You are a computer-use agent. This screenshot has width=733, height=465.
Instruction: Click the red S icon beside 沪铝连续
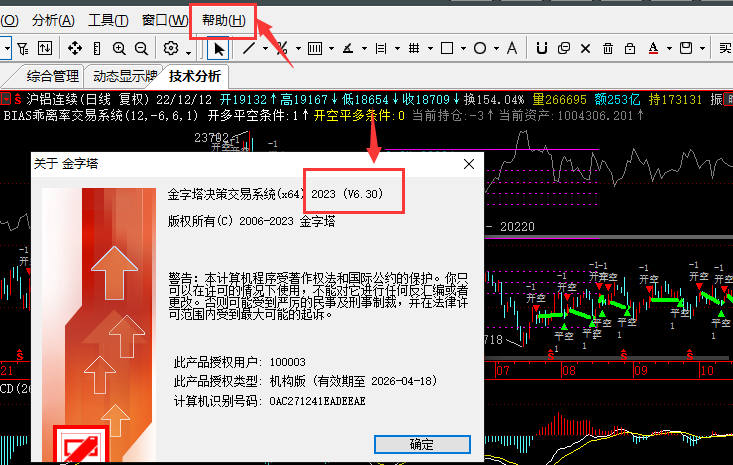point(18,100)
